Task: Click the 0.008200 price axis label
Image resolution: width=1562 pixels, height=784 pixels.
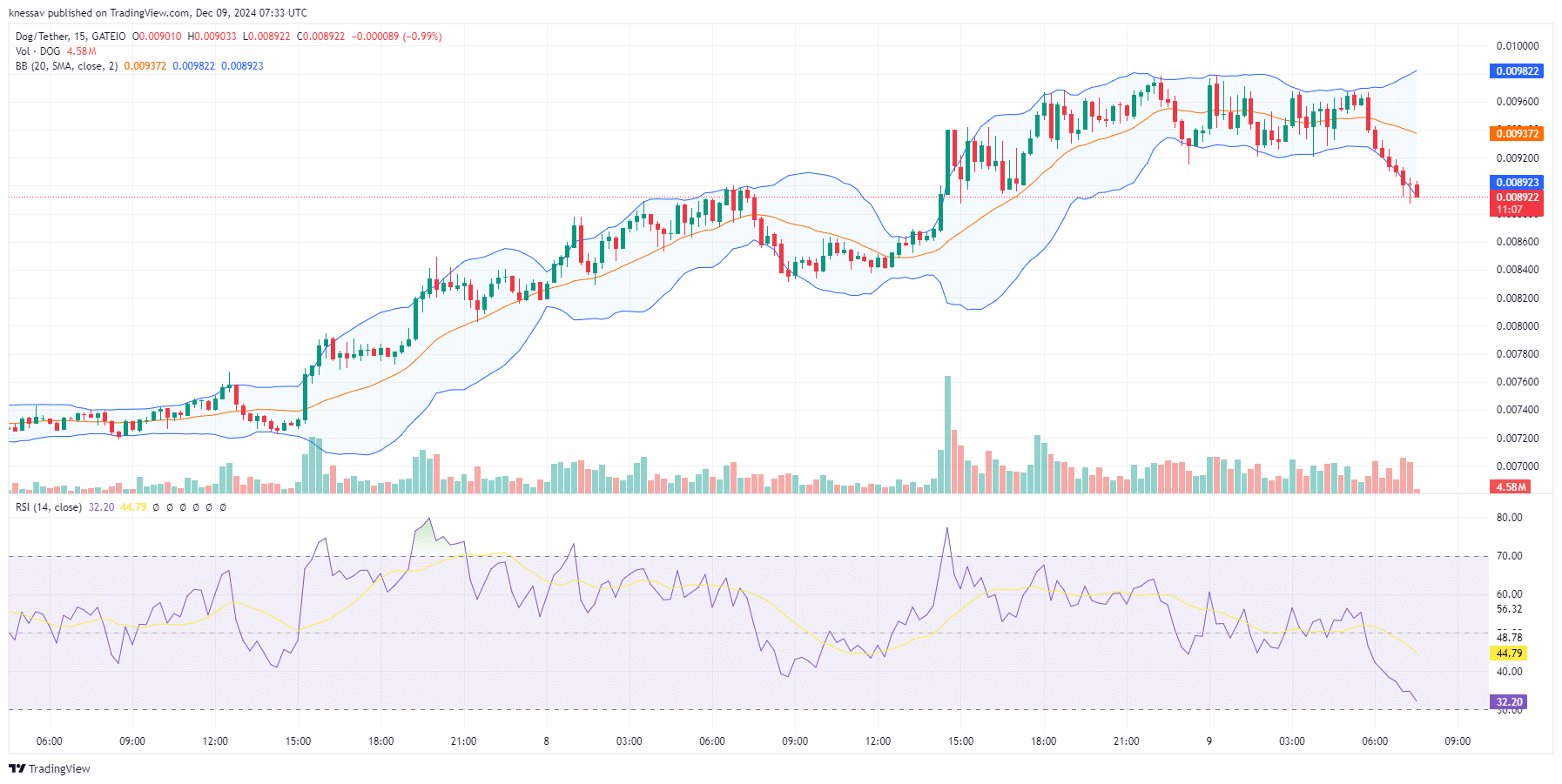Action: click(1517, 298)
